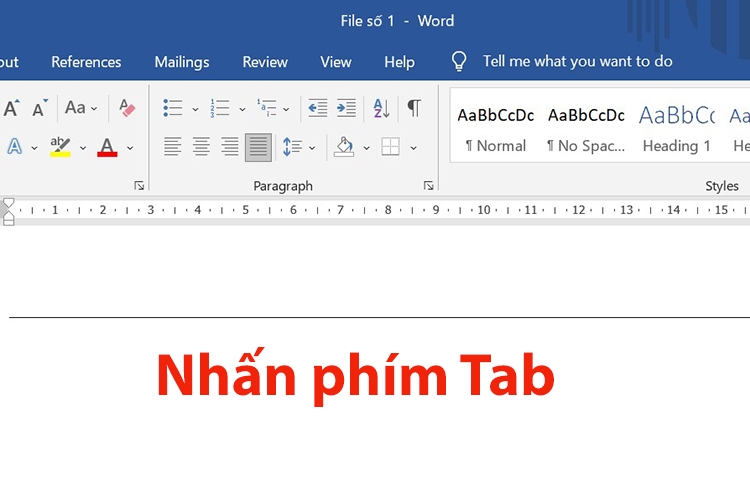This screenshot has height=500, width=750.
Task: Open the Review tab
Action: pyautogui.click(x=265, y=62)
